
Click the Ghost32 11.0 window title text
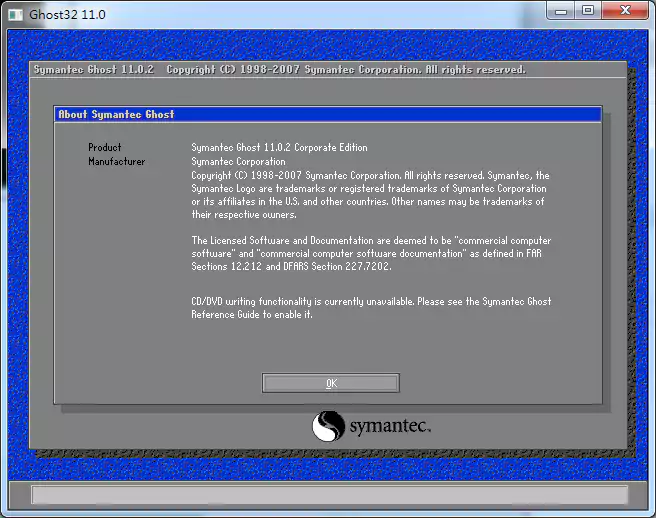tap(67, 15)
